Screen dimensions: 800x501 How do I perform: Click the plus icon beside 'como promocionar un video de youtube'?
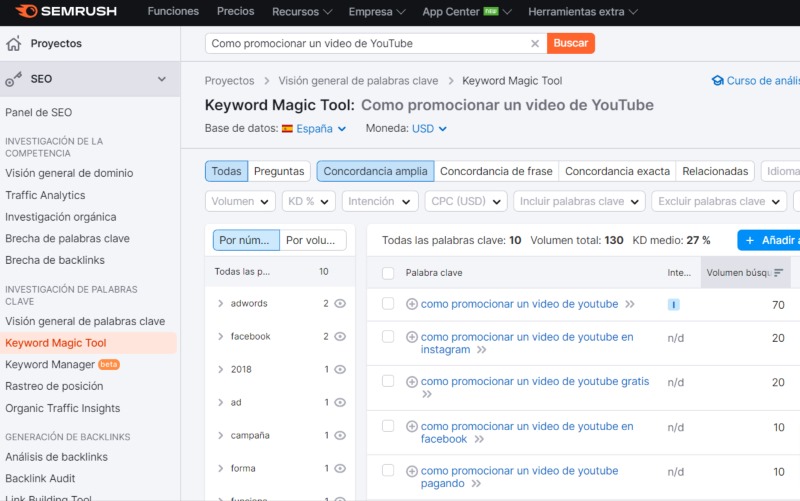coord(412,304)
